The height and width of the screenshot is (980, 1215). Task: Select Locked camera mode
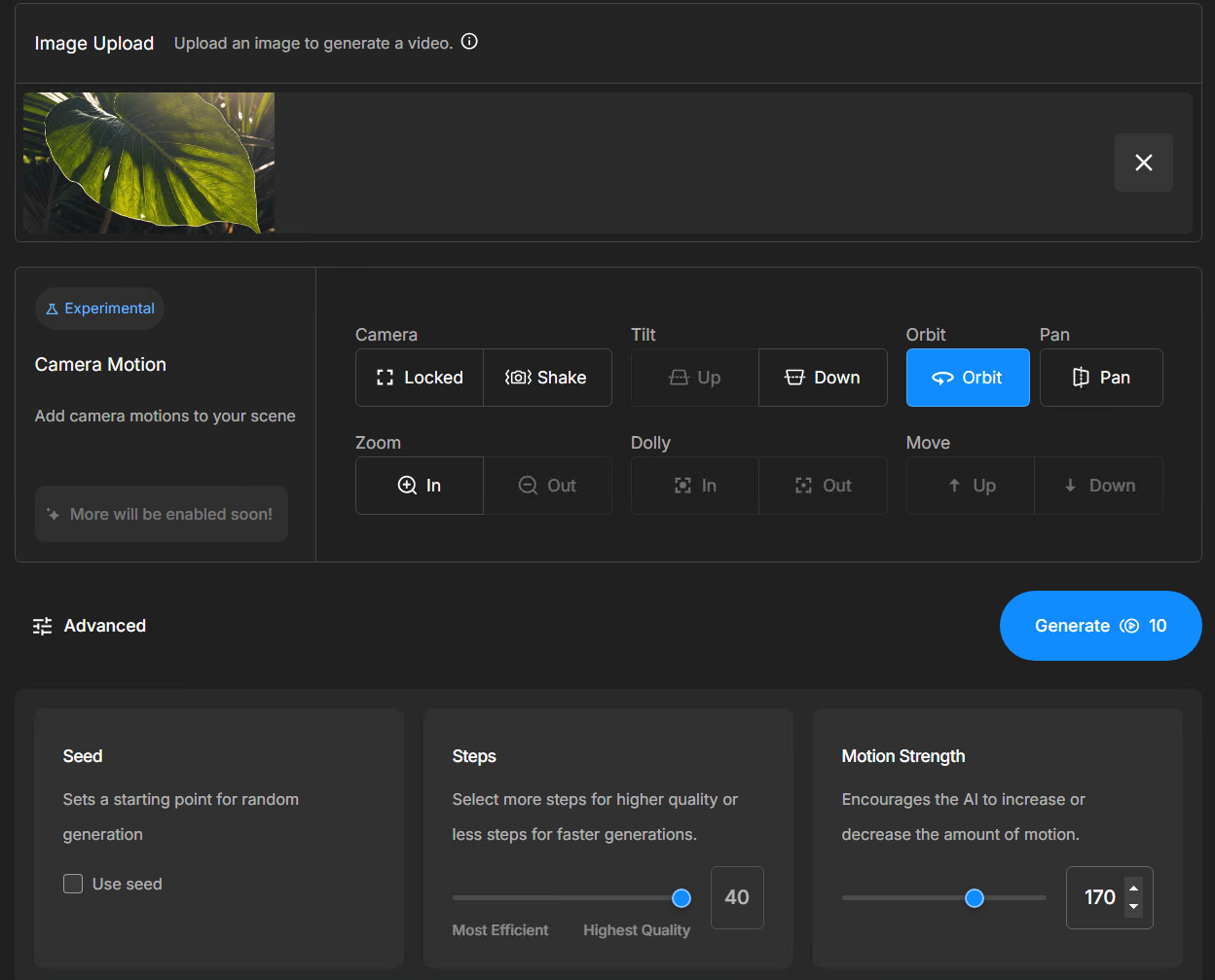[420, 378]
